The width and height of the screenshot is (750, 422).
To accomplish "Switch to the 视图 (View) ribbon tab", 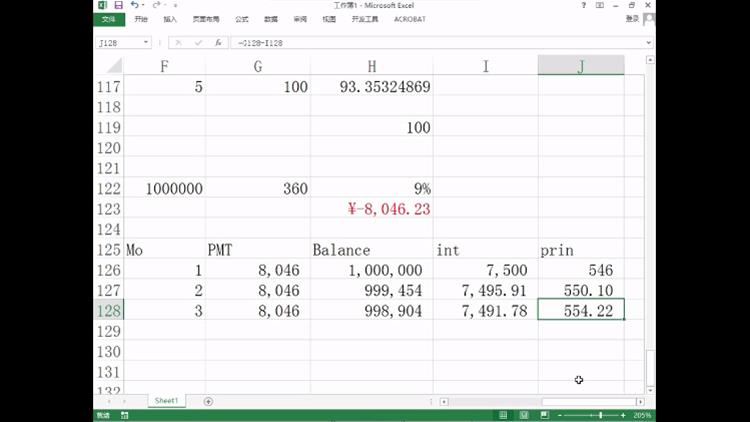I will tap(329, 19).
